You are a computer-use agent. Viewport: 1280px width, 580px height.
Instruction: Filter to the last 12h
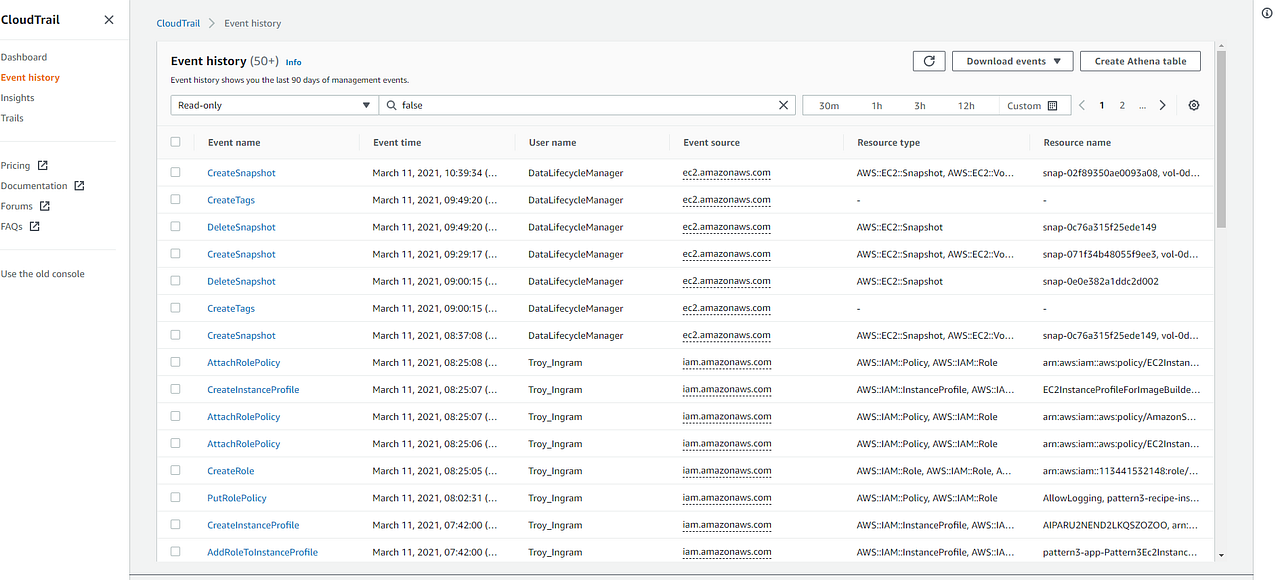(x=966, y=105)
